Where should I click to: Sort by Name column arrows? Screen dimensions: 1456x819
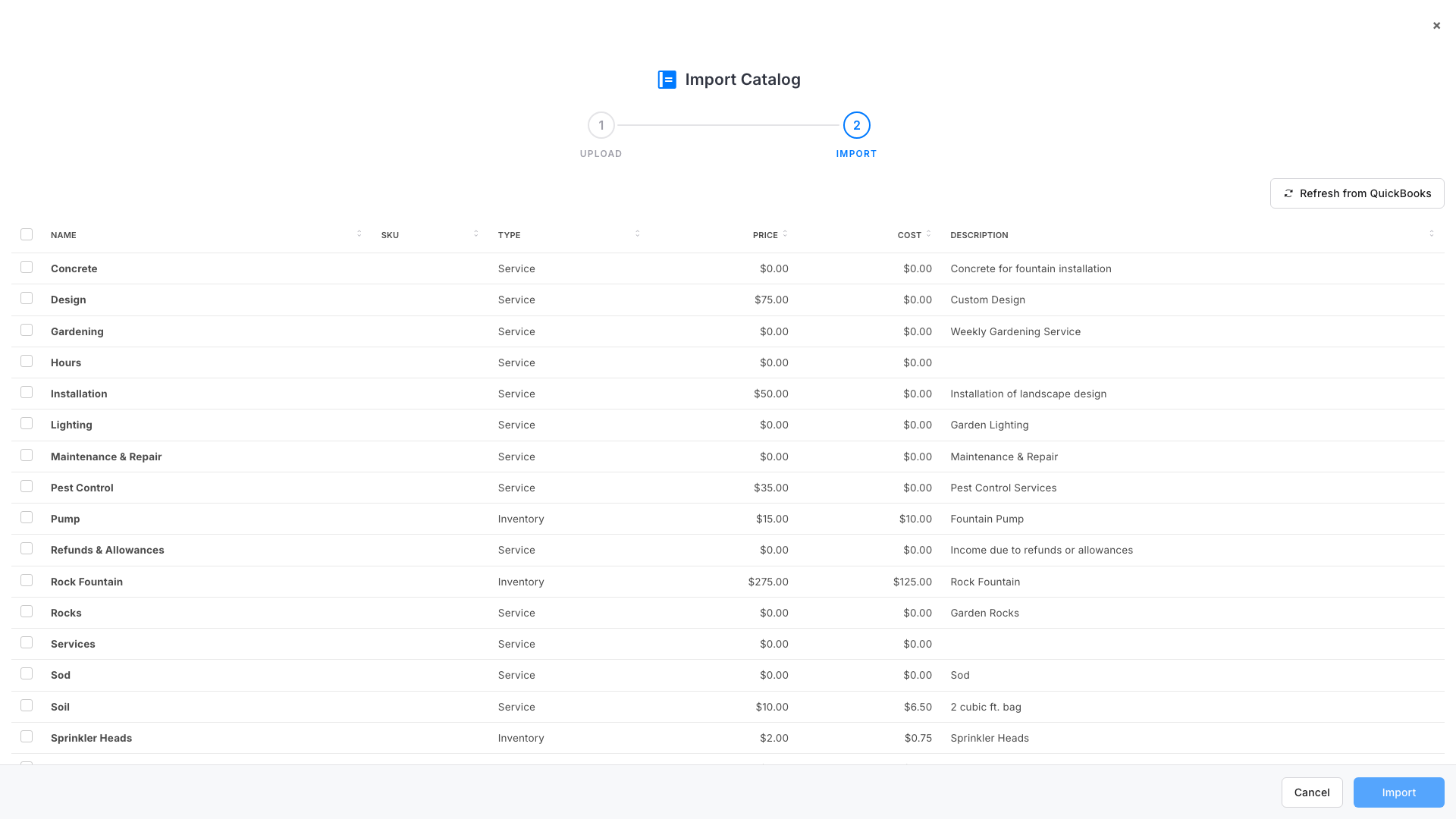click(x=359, y=234)
